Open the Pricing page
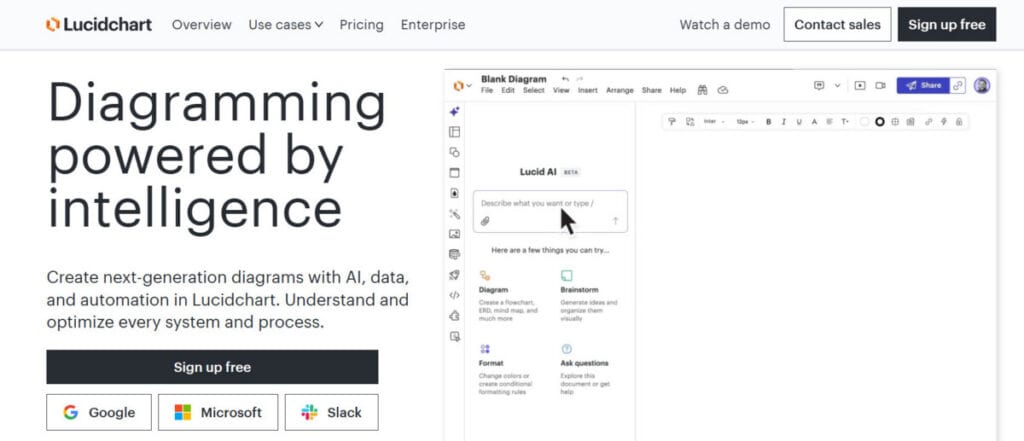Screen dimensions: 1024x441 [x=361, y=25]
